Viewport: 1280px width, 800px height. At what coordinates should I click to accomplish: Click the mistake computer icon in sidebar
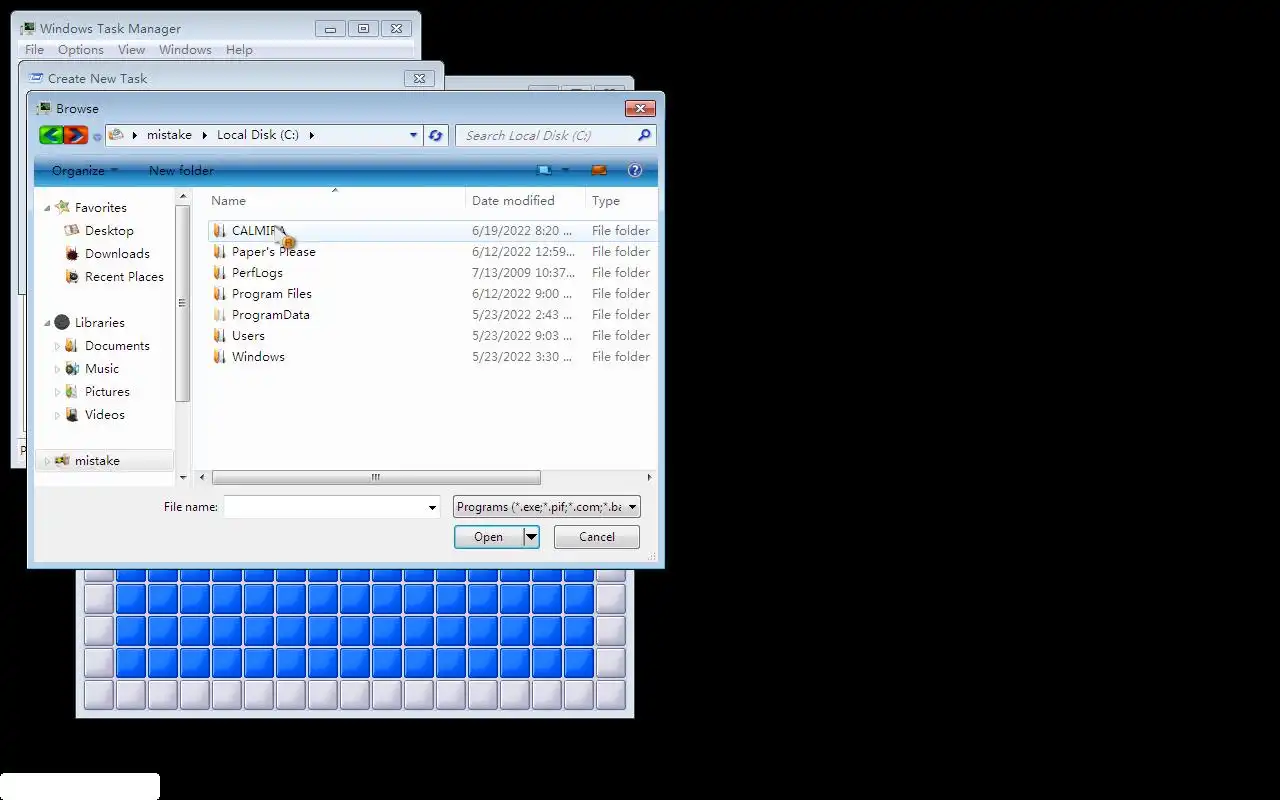point(62,460)
